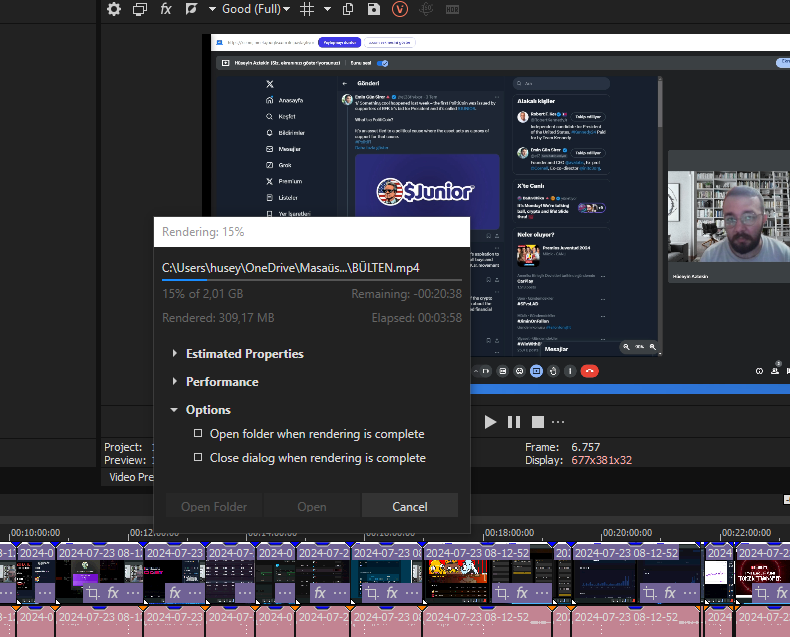Click the Elapsed: 00:03:58 text
Screen dimensions: 790x637
coord(417,318)
